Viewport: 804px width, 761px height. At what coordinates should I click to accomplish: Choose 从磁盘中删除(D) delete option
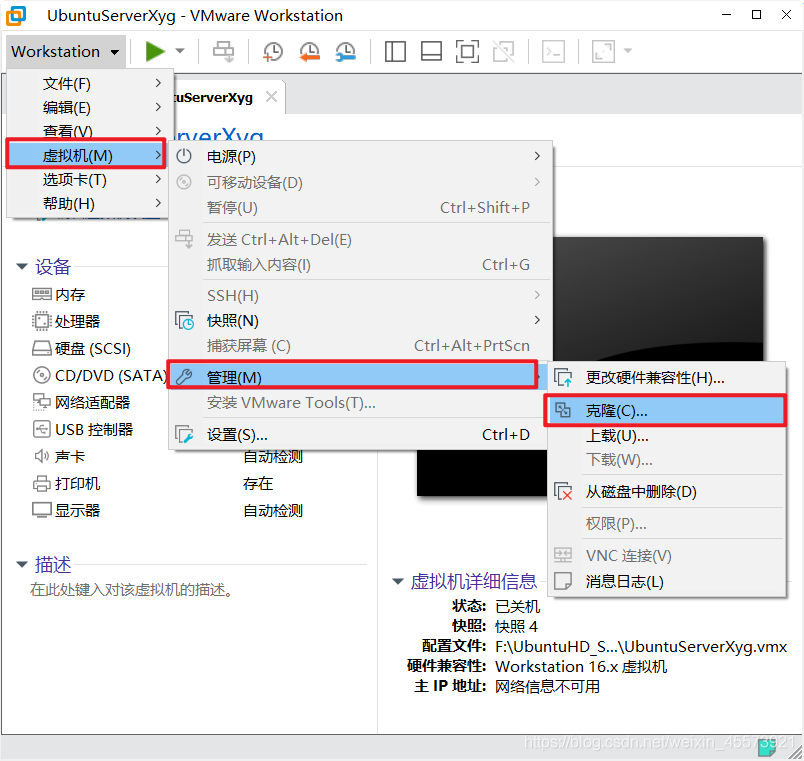click(667, 492)
